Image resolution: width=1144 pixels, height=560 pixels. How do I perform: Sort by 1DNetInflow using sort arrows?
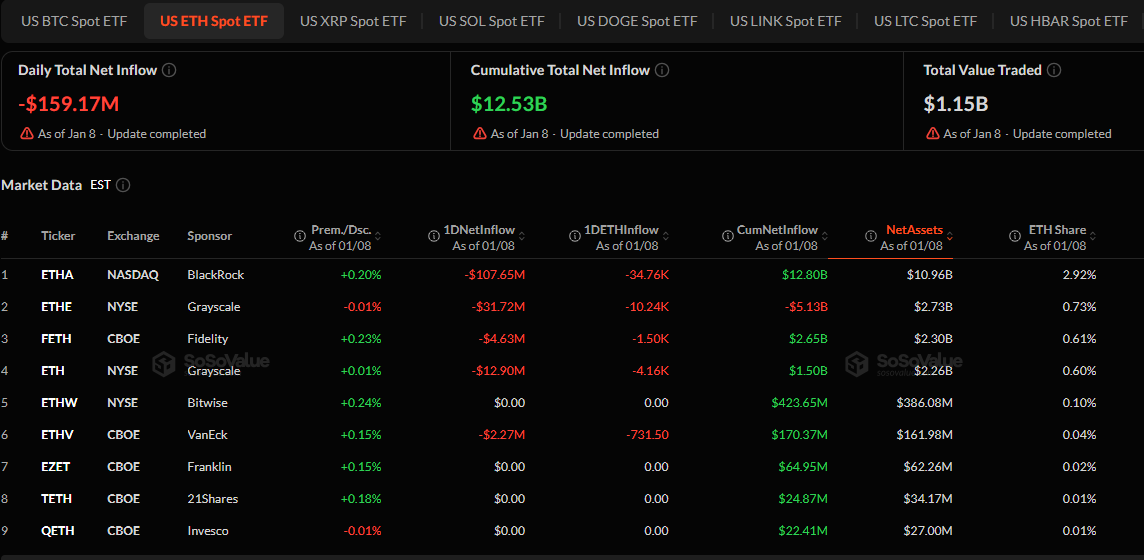click(x=522, y=237)
